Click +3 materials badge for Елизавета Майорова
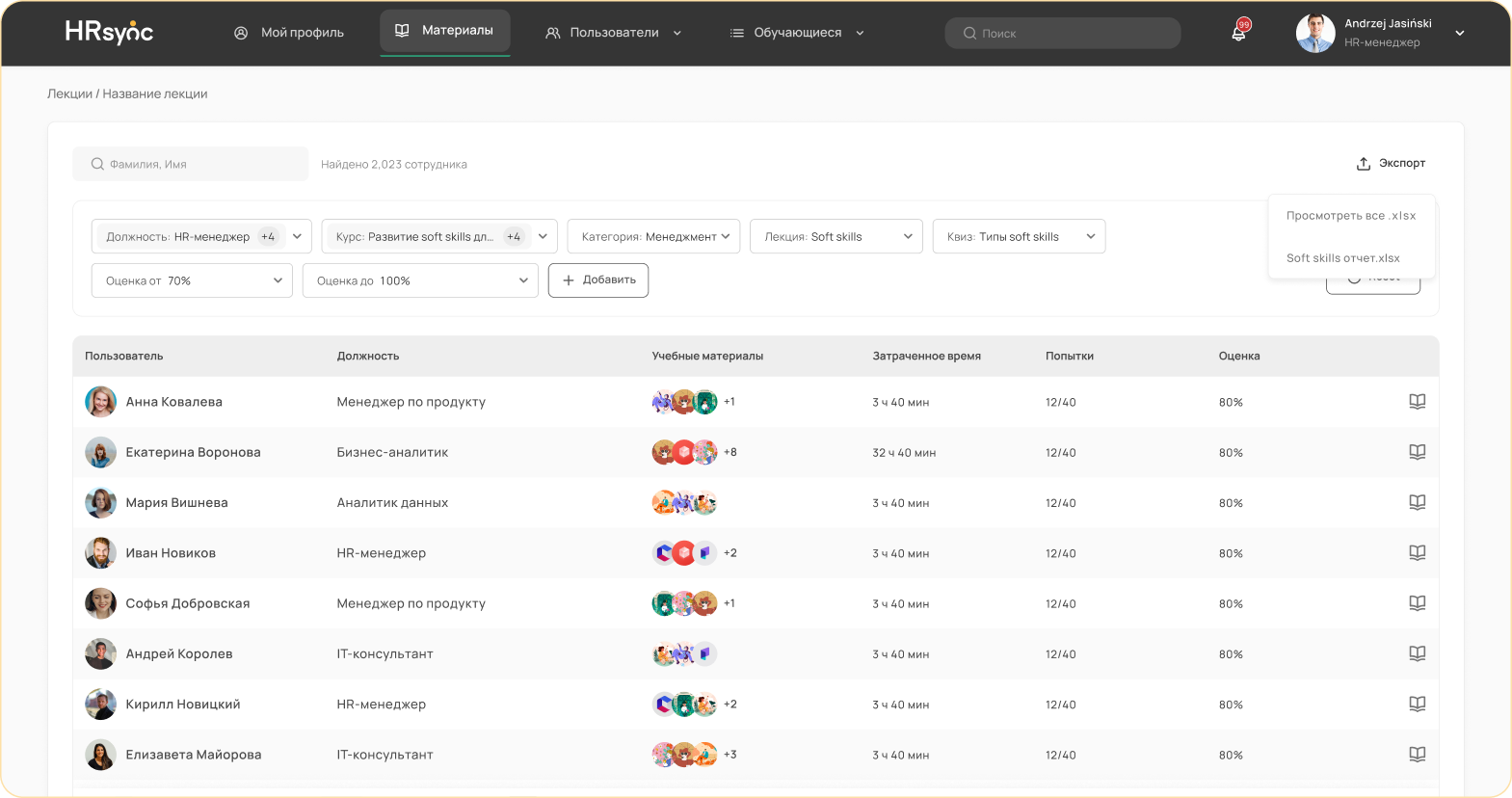The height and width of the screenshot is (798, 1512). [730, 755]
